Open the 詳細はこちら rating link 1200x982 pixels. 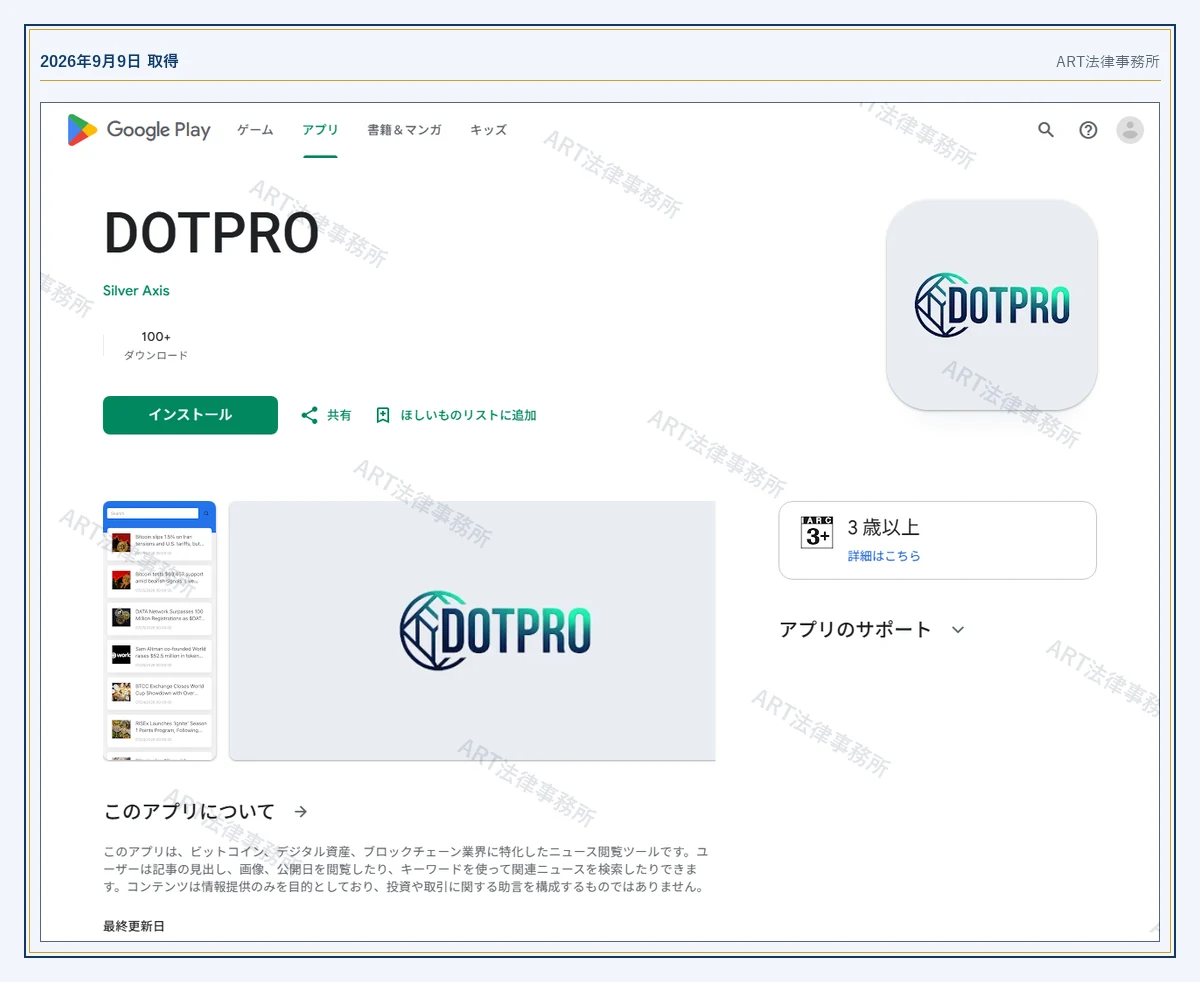pos(884,556)
